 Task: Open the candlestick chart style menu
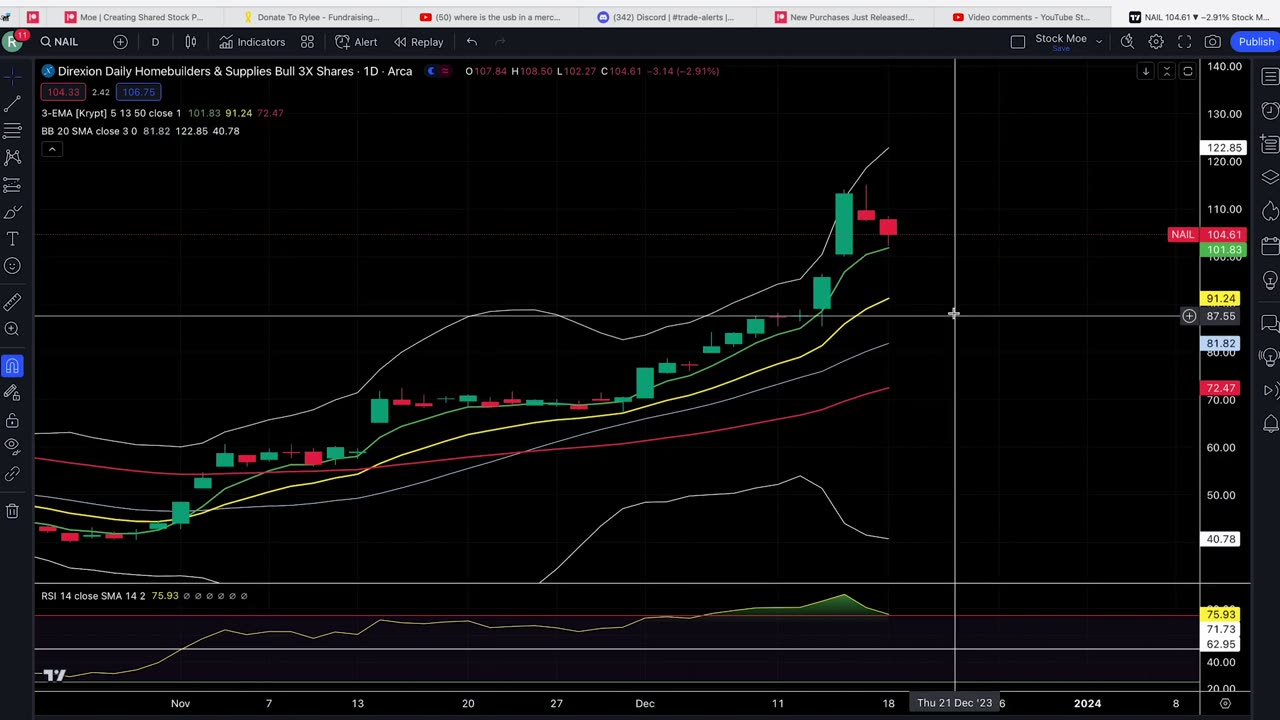point(190,42)
